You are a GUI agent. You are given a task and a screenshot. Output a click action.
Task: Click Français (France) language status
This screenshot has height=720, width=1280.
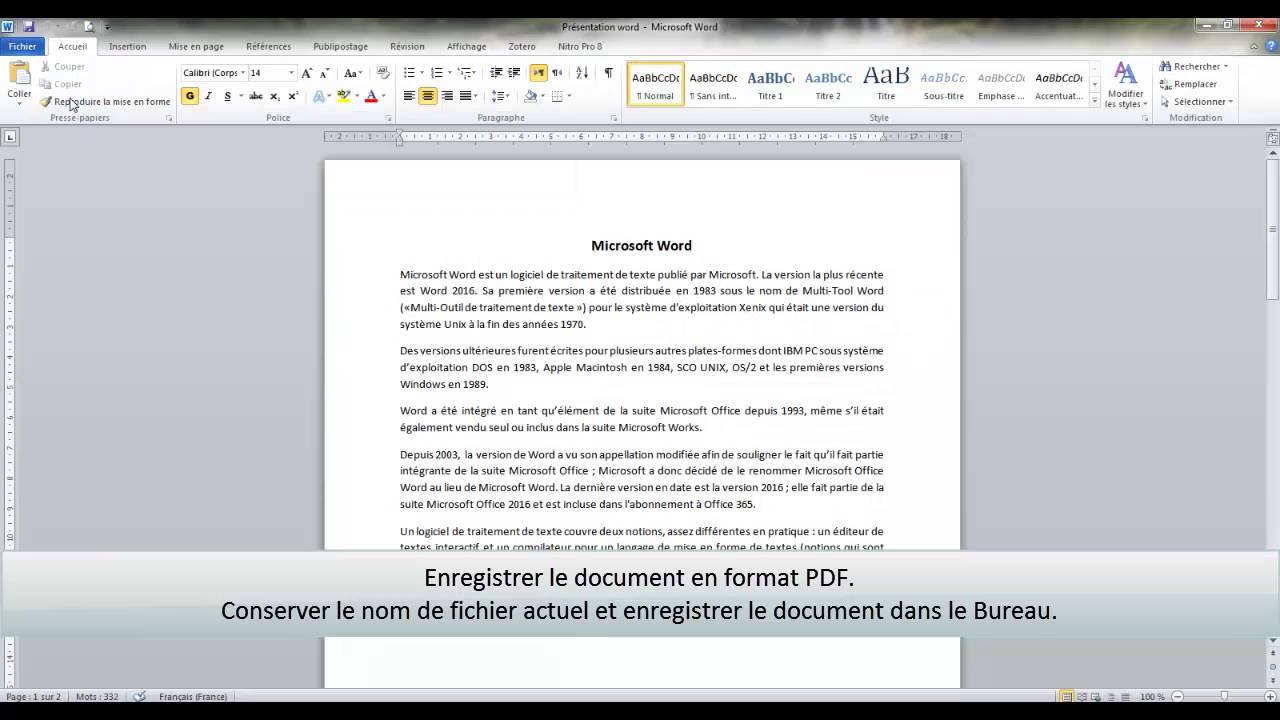(192, 696)
